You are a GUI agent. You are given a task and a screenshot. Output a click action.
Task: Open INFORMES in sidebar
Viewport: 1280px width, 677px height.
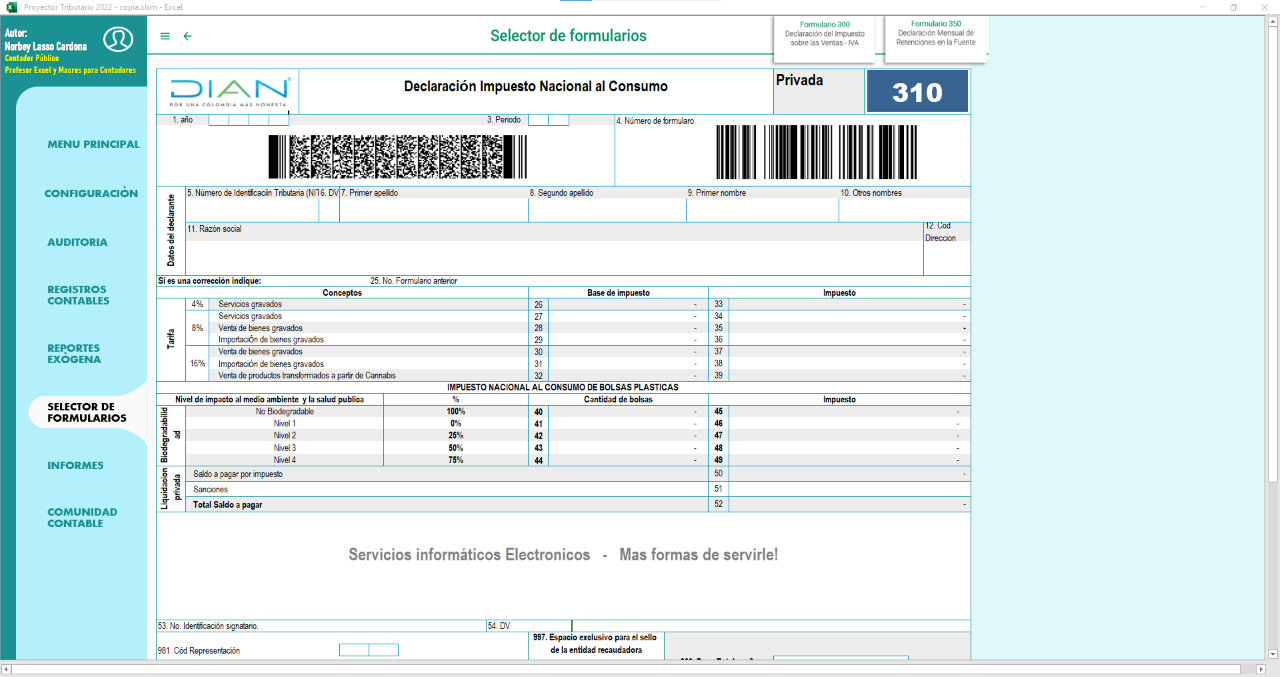pyautogui.click(x=75, y=465)
